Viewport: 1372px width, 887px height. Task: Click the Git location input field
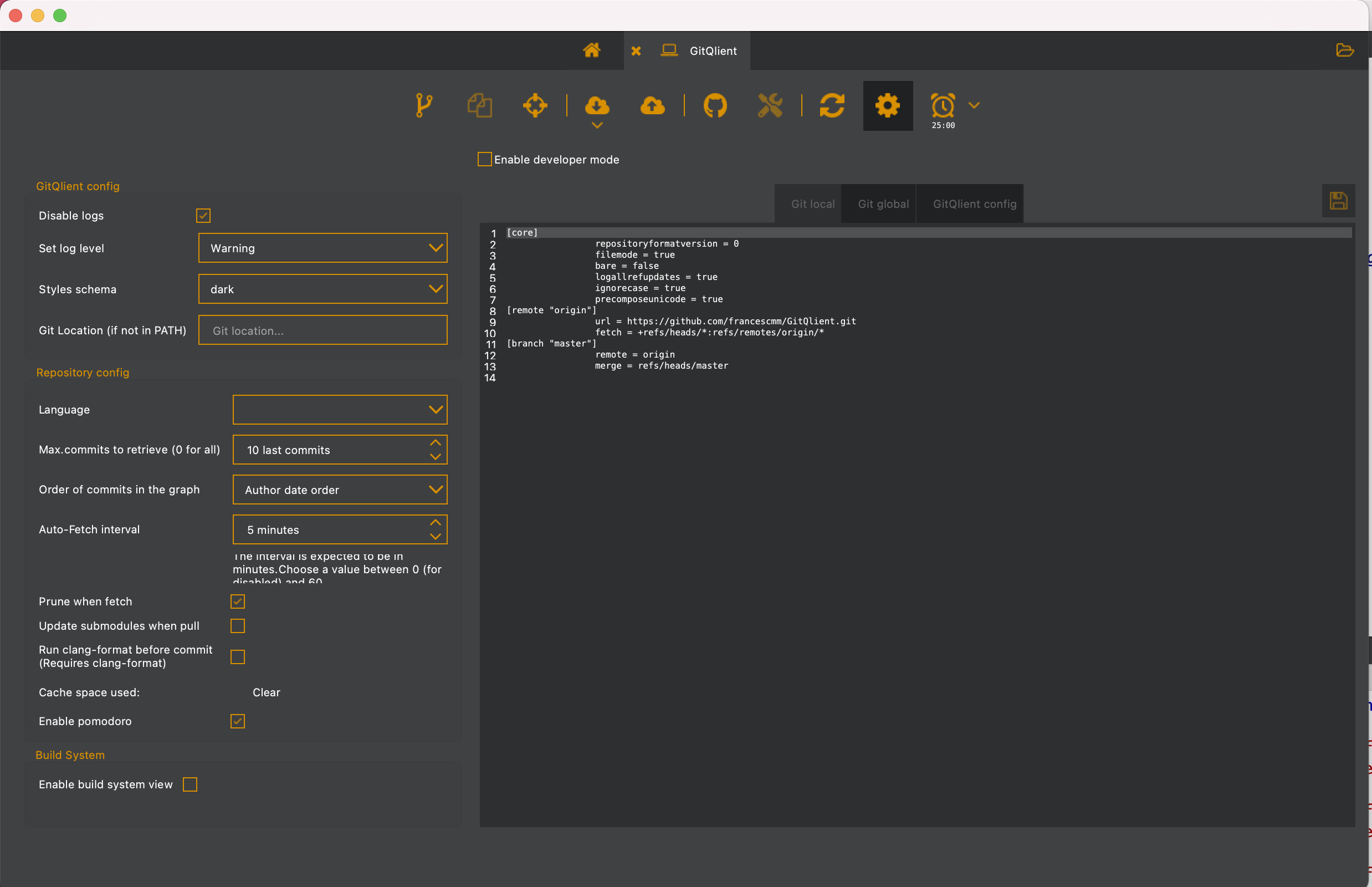coord(322,330)
